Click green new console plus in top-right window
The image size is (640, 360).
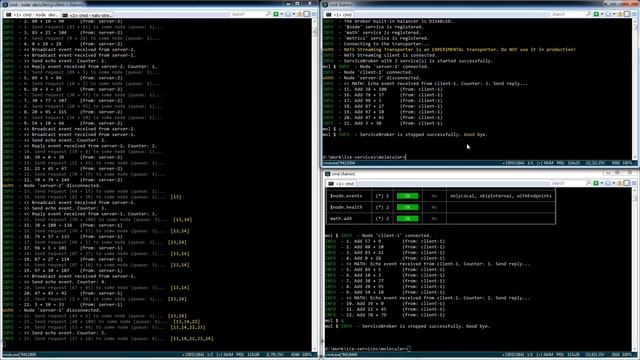tap(596, 14)
